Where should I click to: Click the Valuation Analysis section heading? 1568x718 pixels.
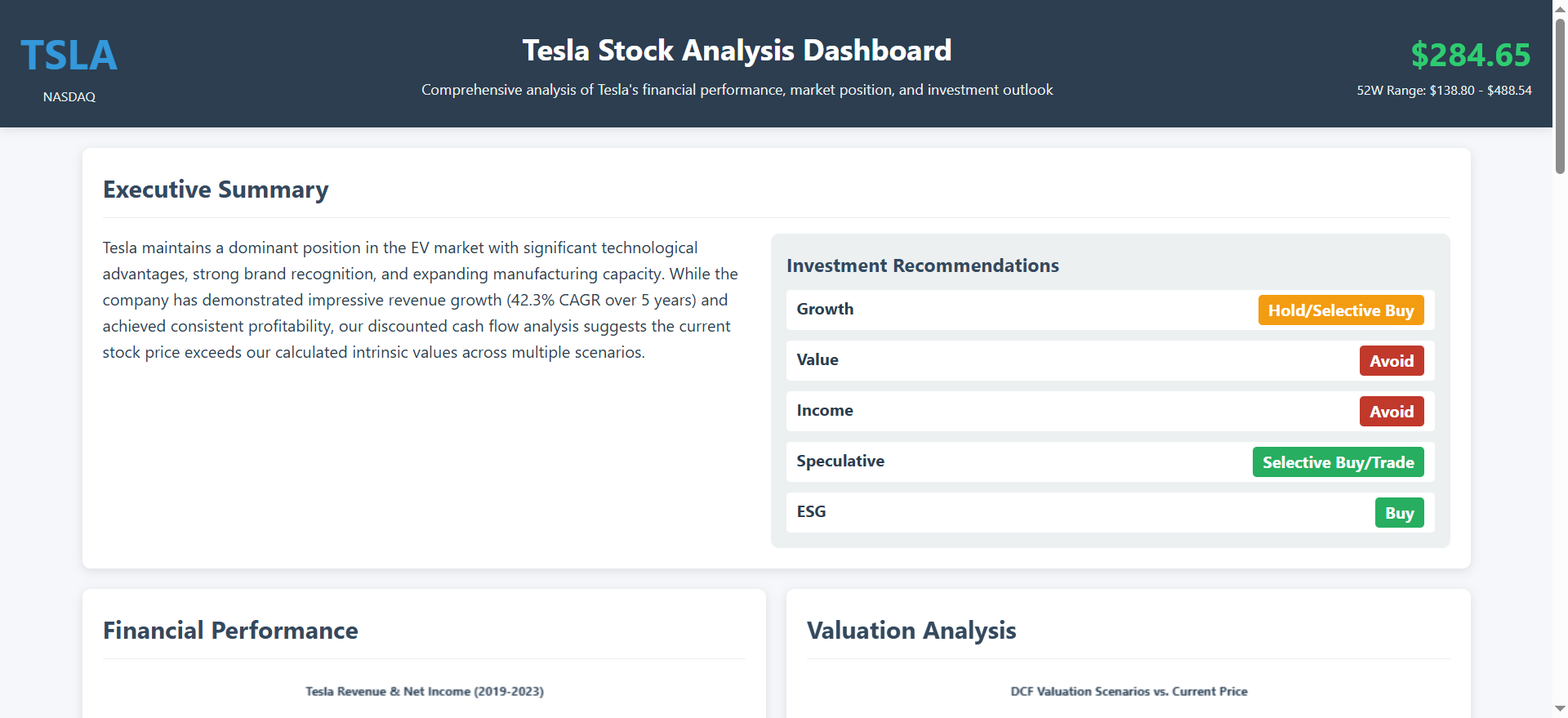(x=911, y=631)
